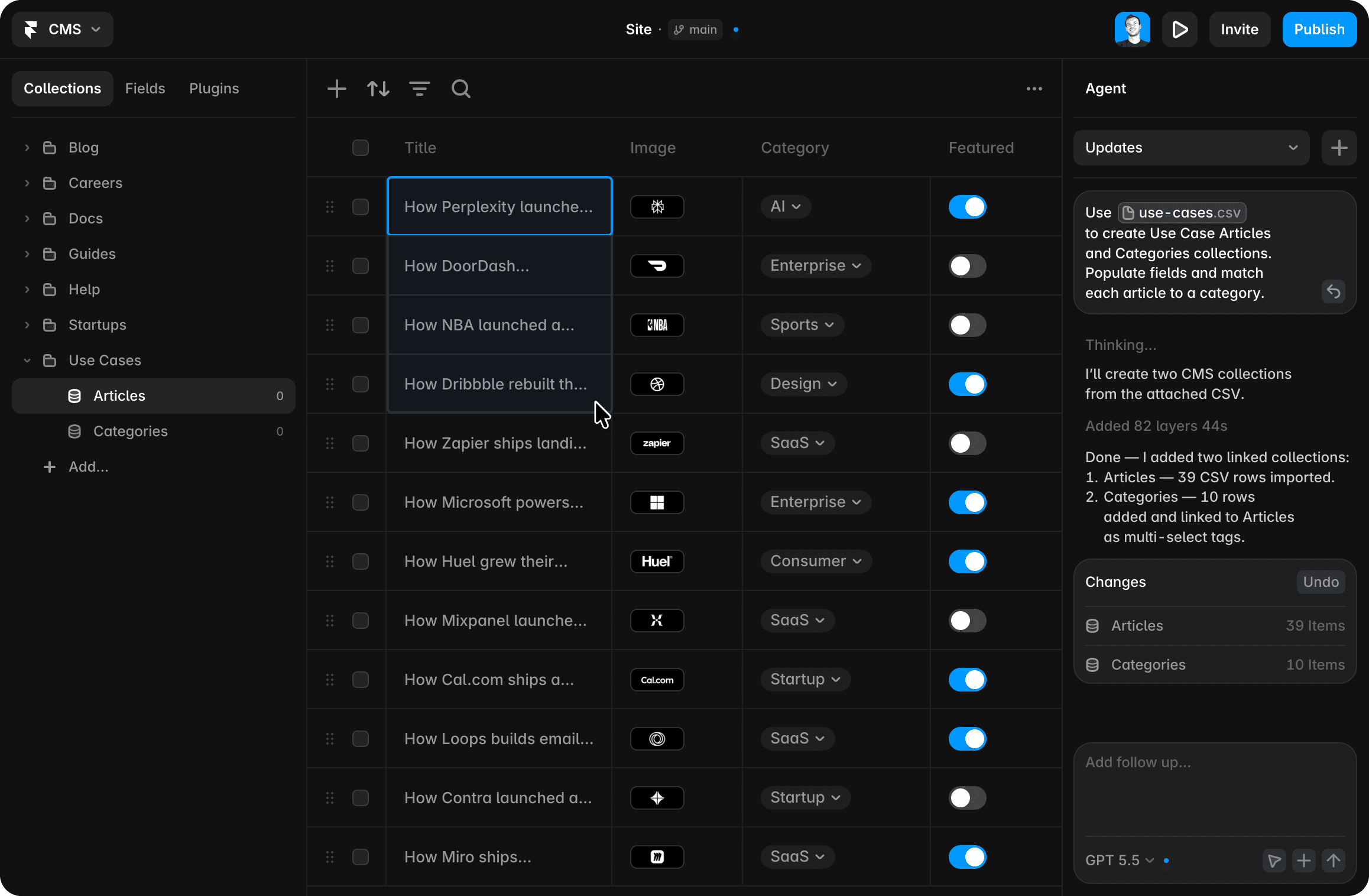Turn off Featured for How Miro ships

(x=968, y=857)
